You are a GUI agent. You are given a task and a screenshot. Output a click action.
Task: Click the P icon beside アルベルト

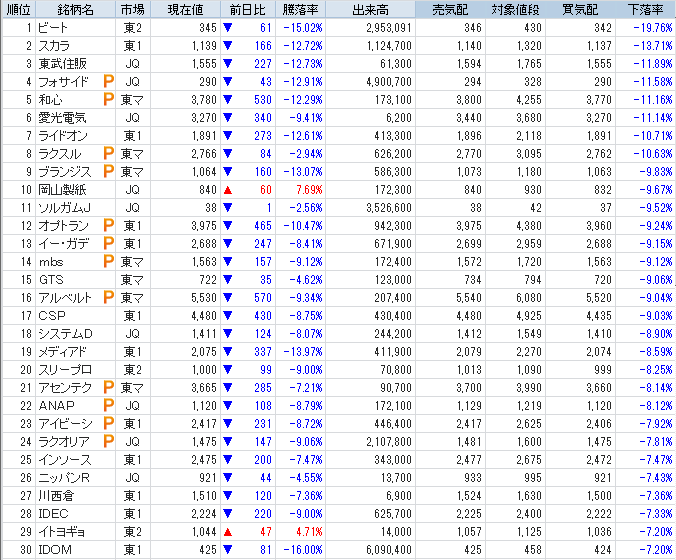click(109, 297)
